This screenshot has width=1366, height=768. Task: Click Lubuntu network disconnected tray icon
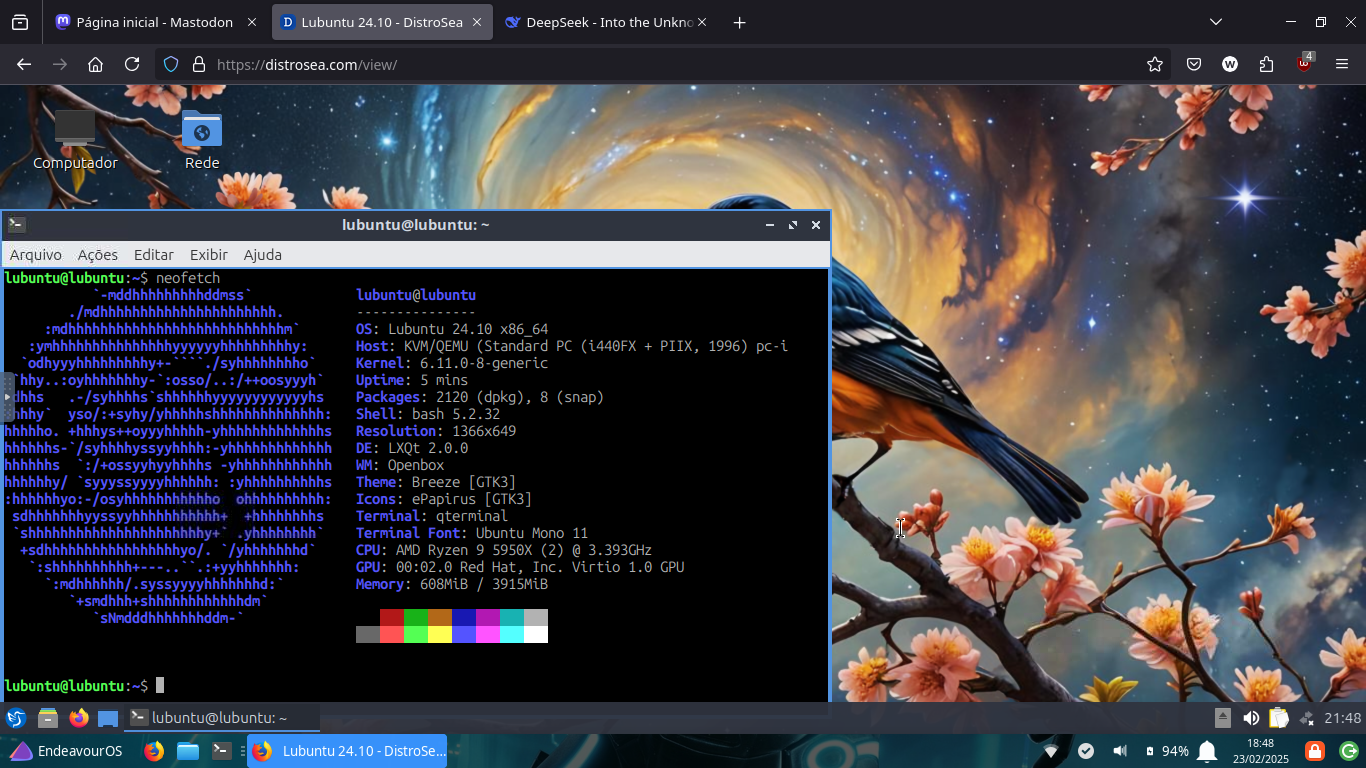tap(1306, 718)
